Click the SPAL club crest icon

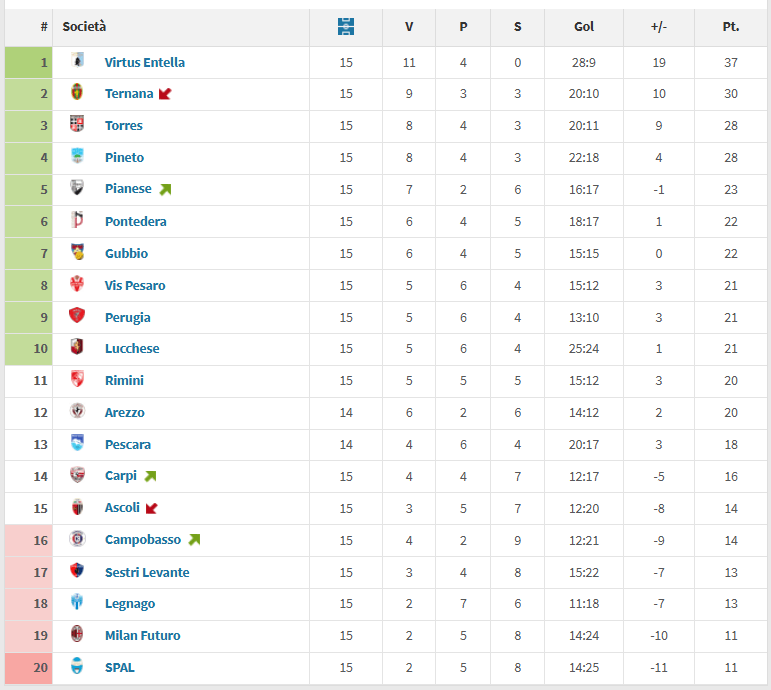77,665
